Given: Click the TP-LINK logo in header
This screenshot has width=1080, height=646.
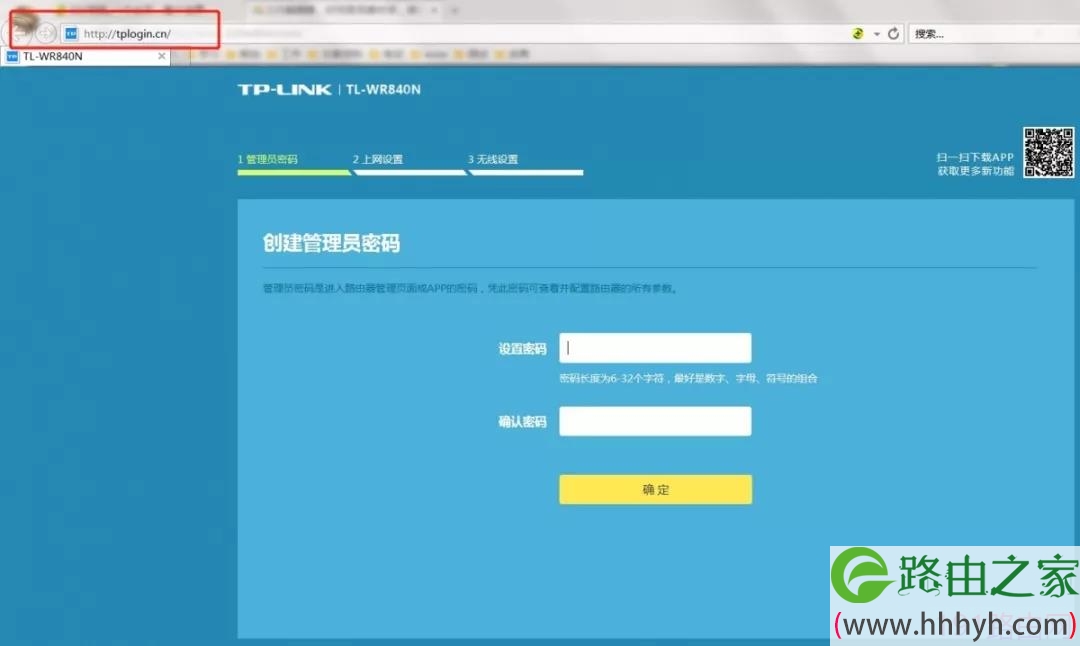Looking at the screenshot, I should click(284, 90).
